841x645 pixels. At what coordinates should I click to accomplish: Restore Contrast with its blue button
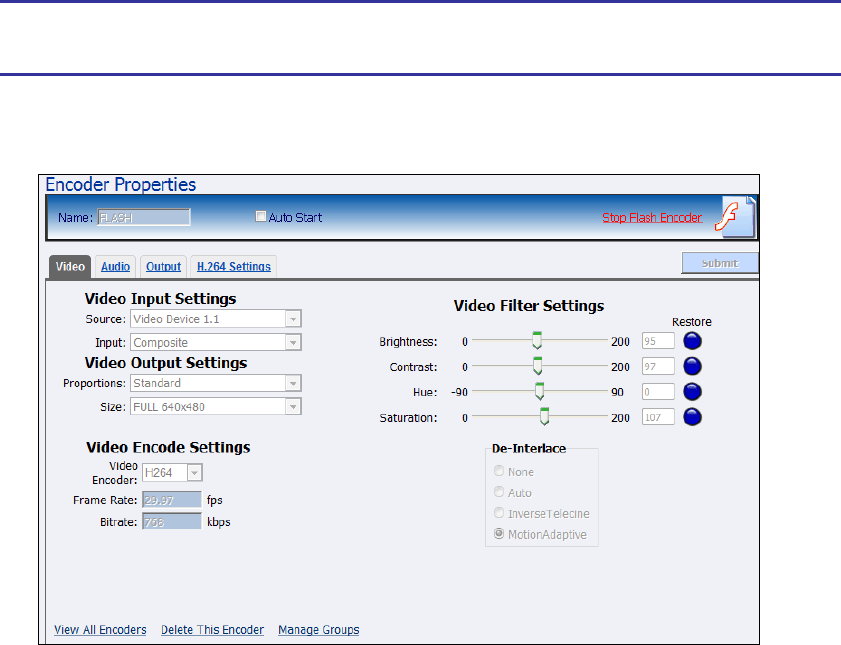[x=692, y=366]
